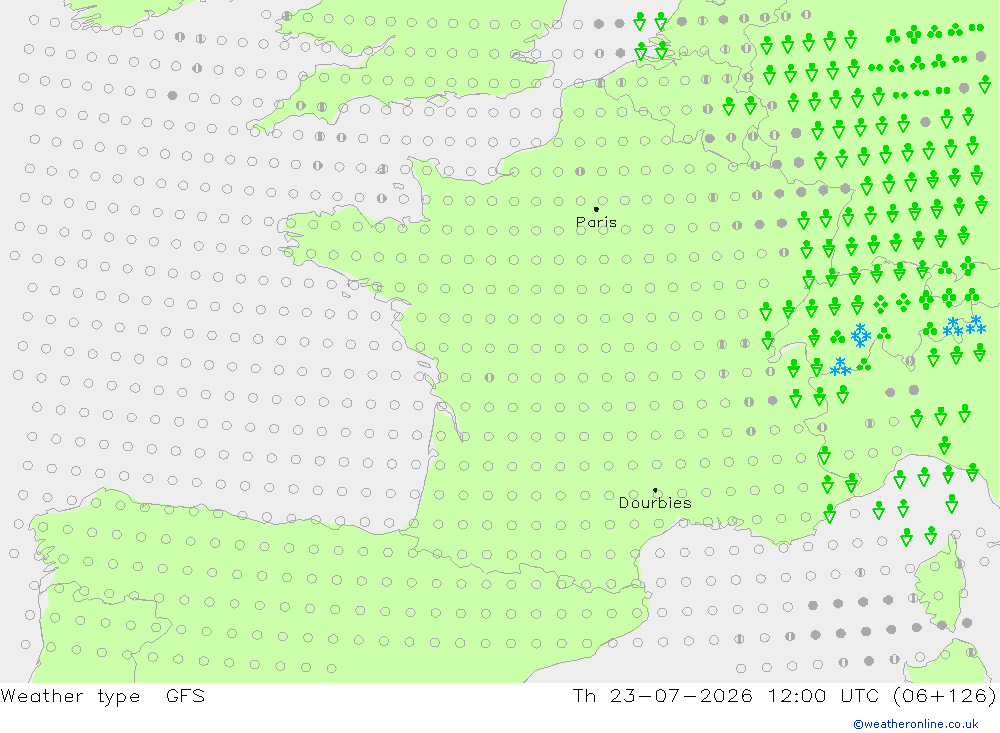Click the Dourbies location label
Screen dimensions: 1000x733
click(x=655, y=503)
